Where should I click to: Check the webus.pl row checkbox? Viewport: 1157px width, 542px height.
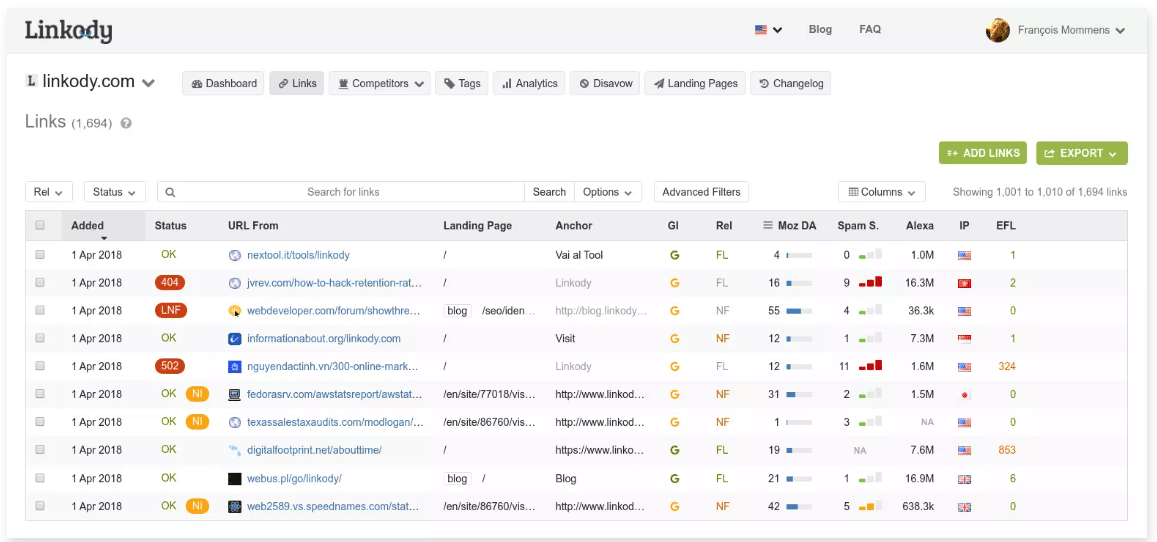pos(40,478)
